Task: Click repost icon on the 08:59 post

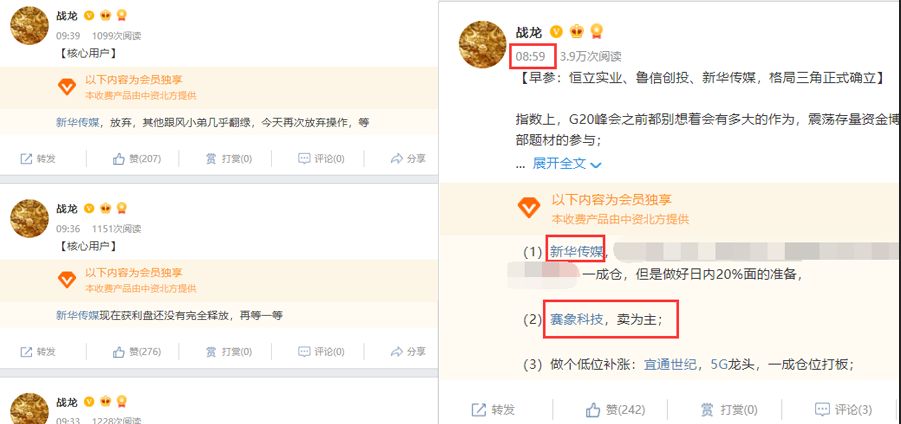Action: [479, 410]
